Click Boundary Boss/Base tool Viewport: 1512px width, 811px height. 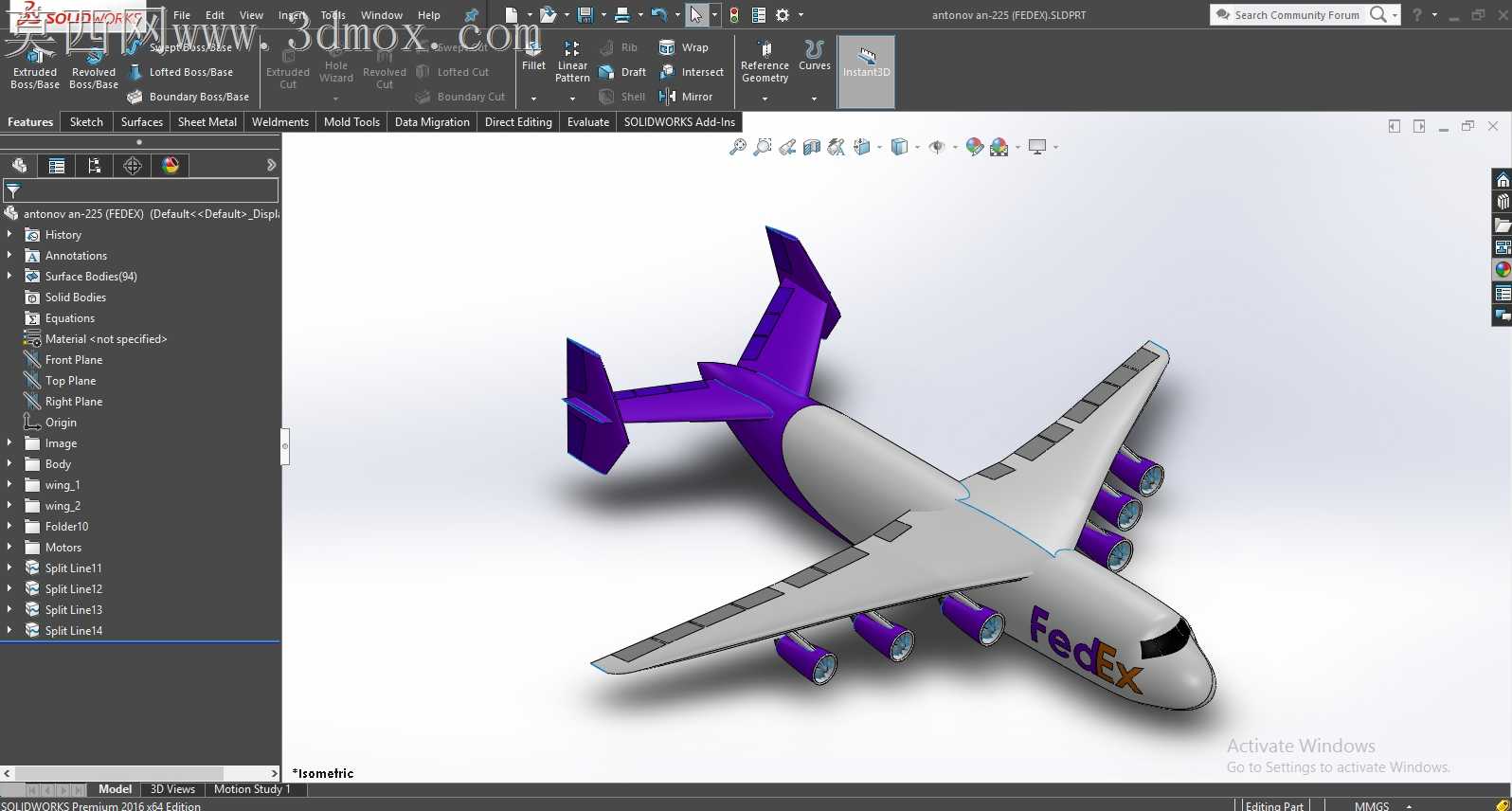click(x=189, y=97)
